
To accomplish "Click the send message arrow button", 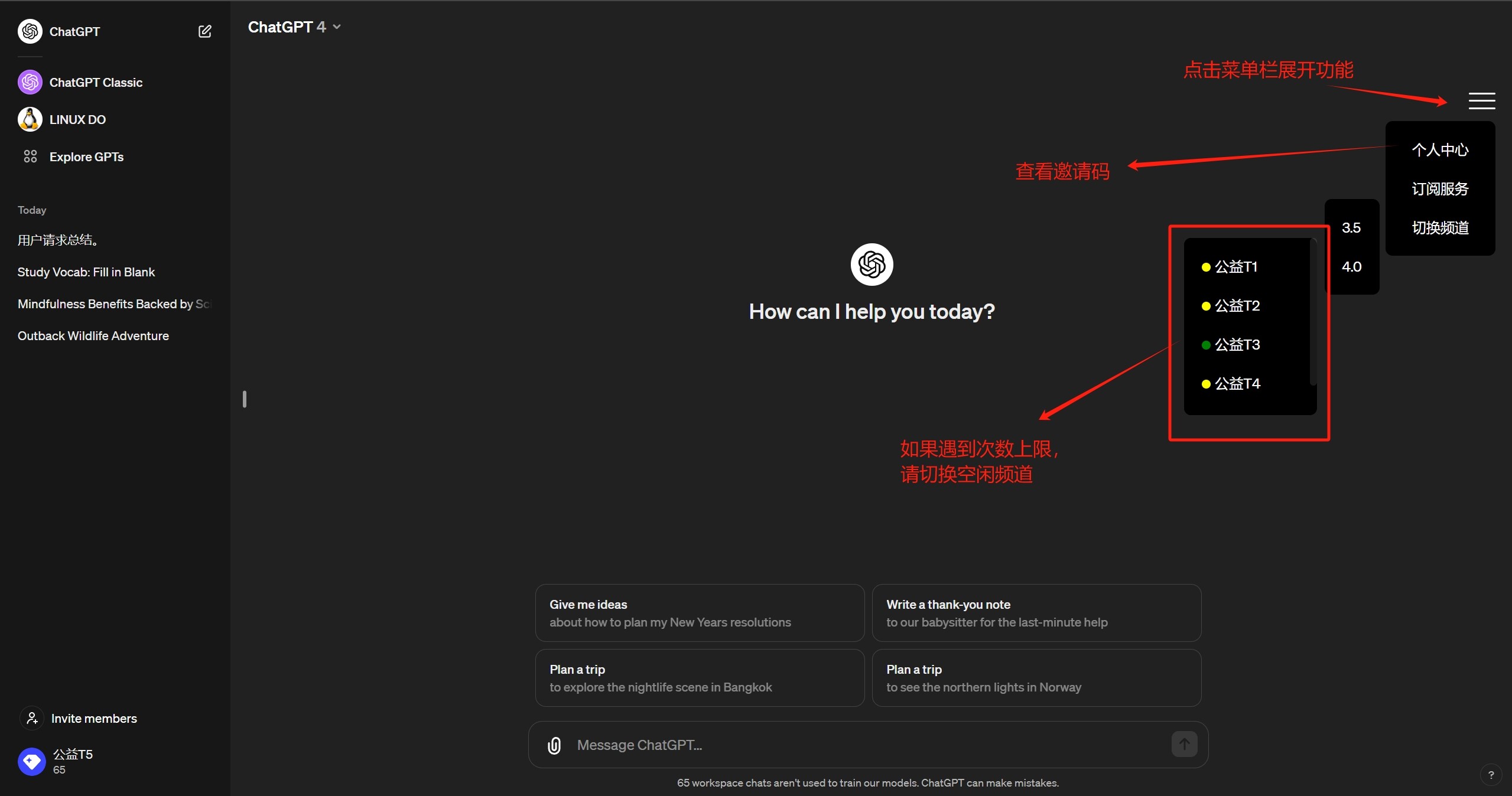I will [1184, 745].
